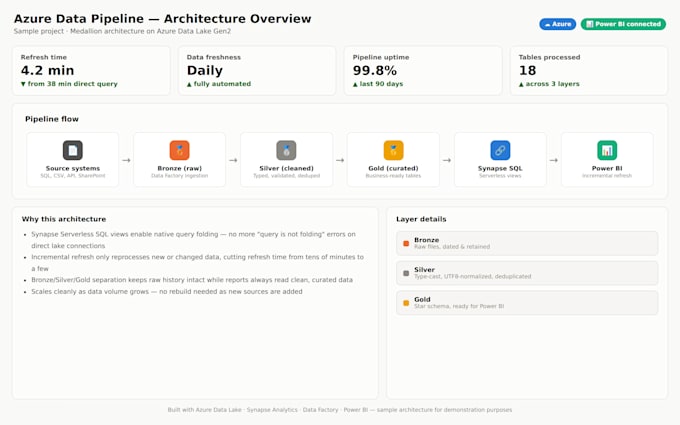Click 'Star schema, ready for Power BI' text
Viewport: 680px width, 425px height.
(x=459, y=306)
